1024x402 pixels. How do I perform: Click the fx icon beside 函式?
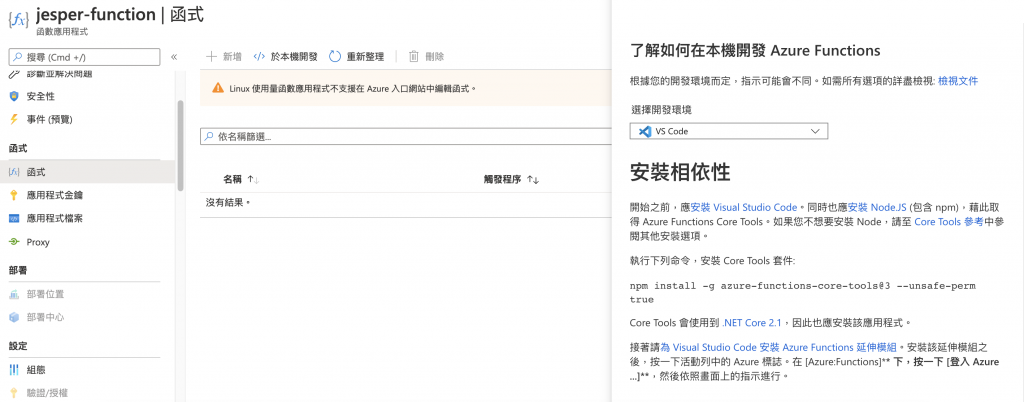coord(14,172)
